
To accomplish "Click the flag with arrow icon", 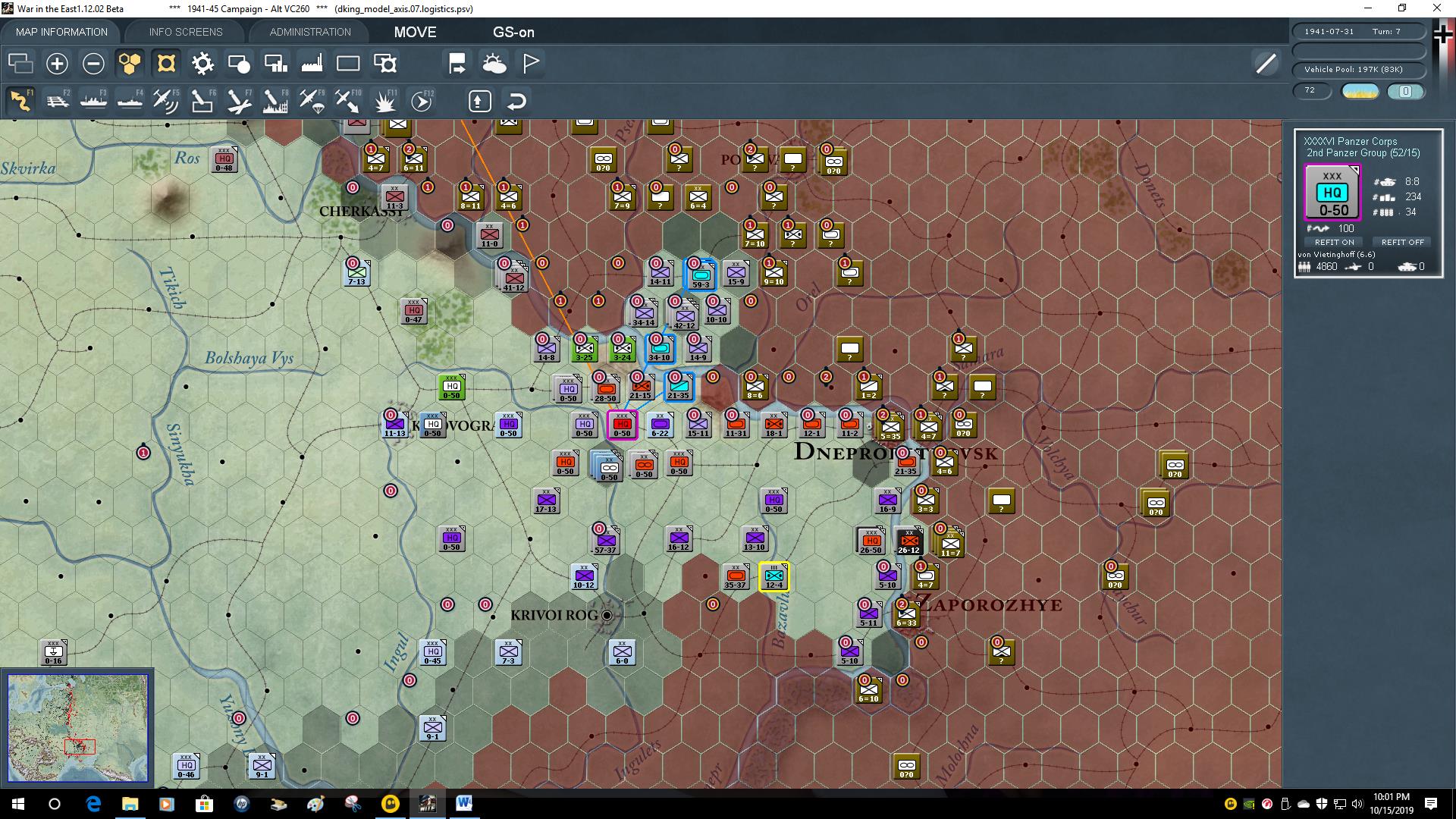I will coord(457,63).
